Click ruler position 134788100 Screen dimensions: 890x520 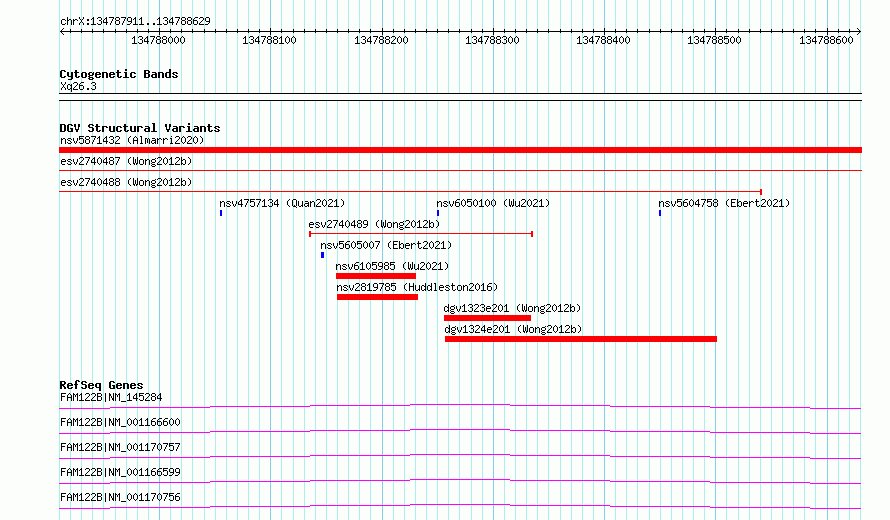269,40
